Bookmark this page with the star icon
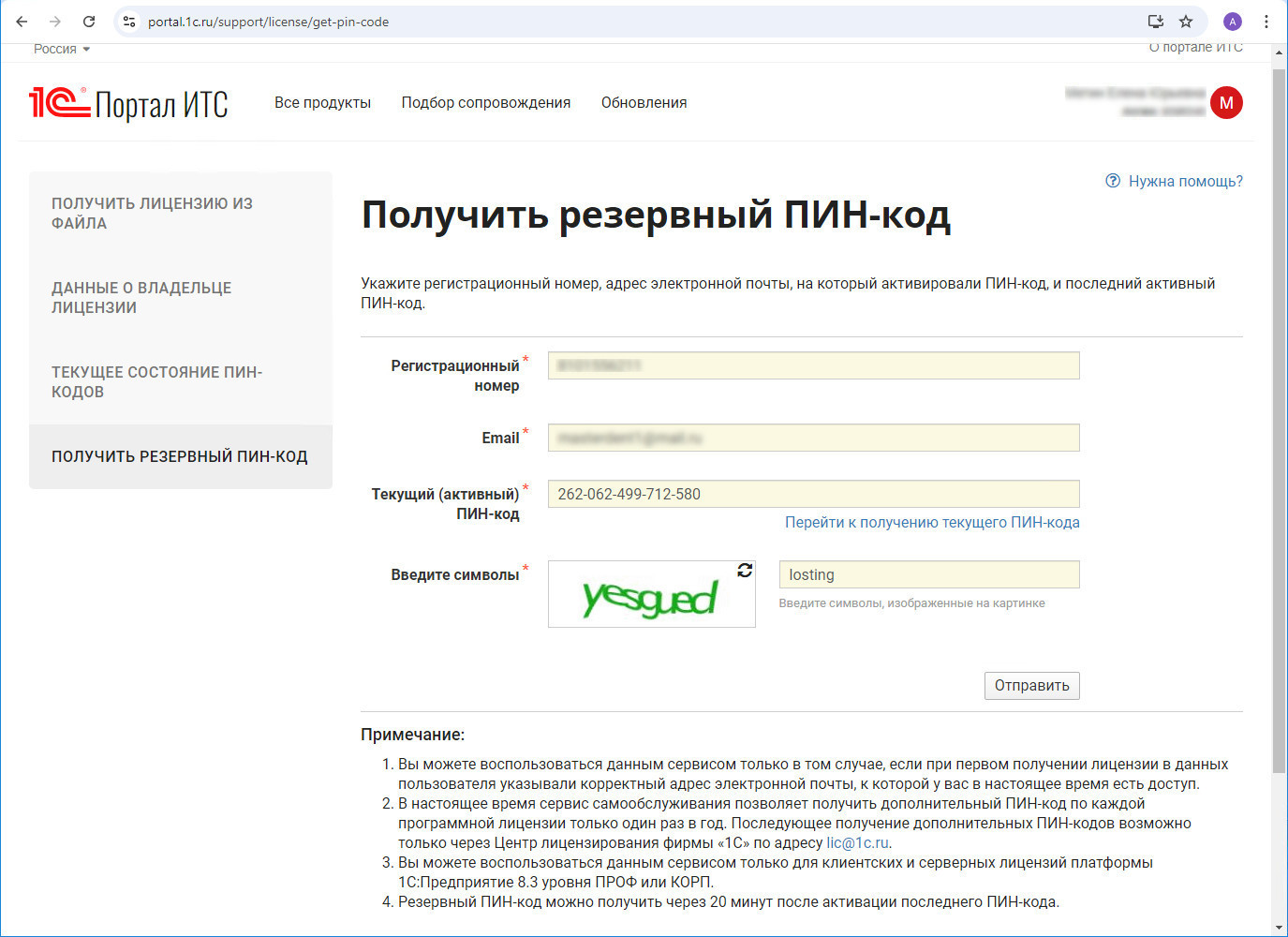The width and height of the screenshot is (1288, 937). [x=1186, y=22]
